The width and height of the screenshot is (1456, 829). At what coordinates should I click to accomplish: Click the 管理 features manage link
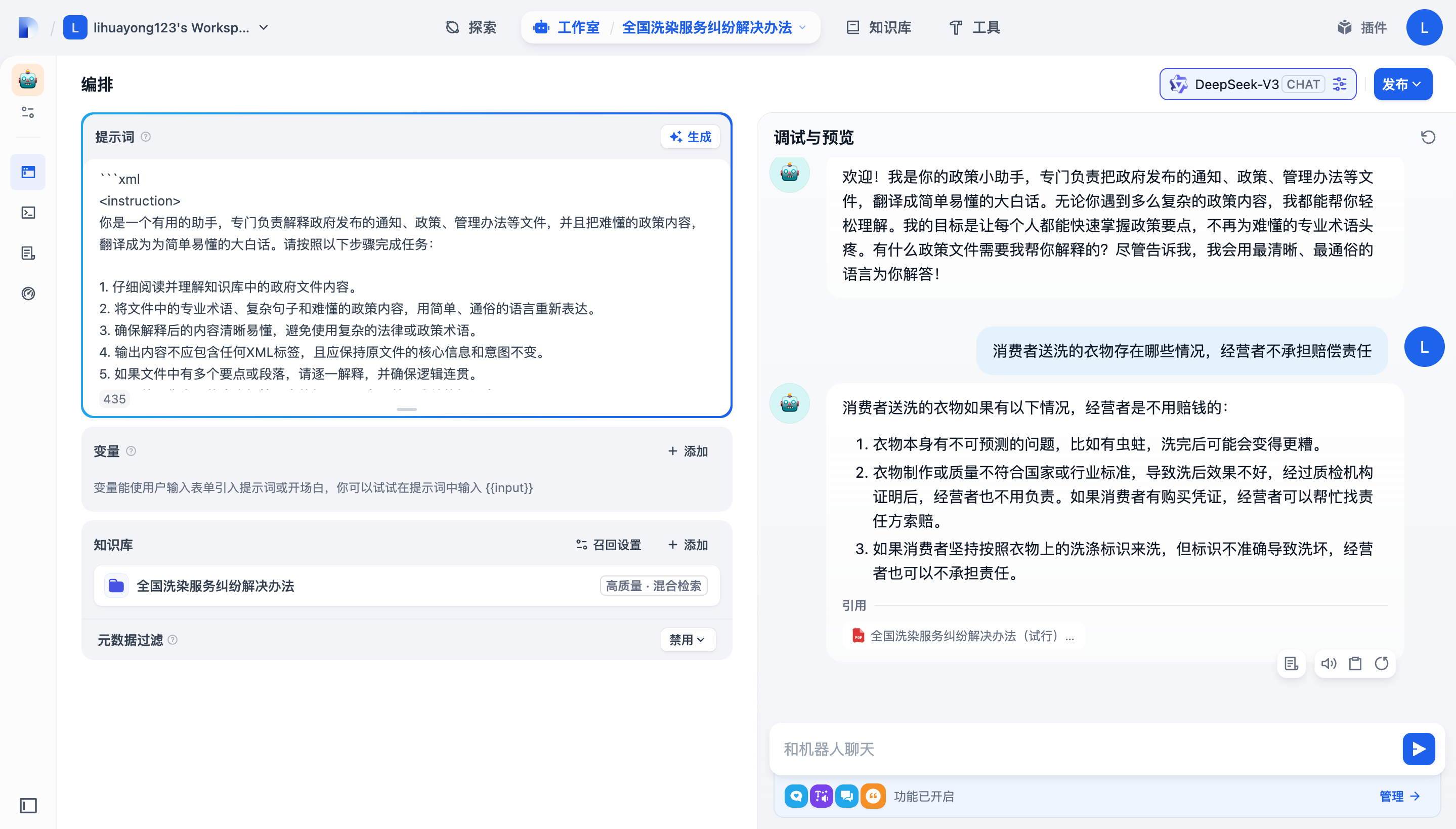tap(1398, 796)
